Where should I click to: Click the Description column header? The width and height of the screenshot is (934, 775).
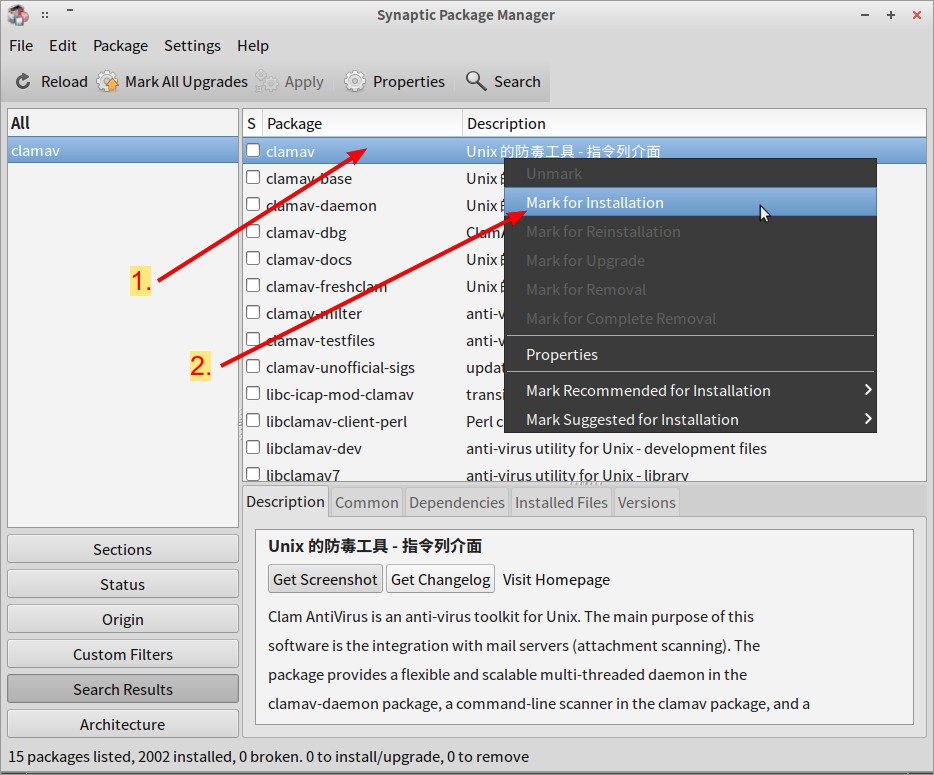coord(694,123)
